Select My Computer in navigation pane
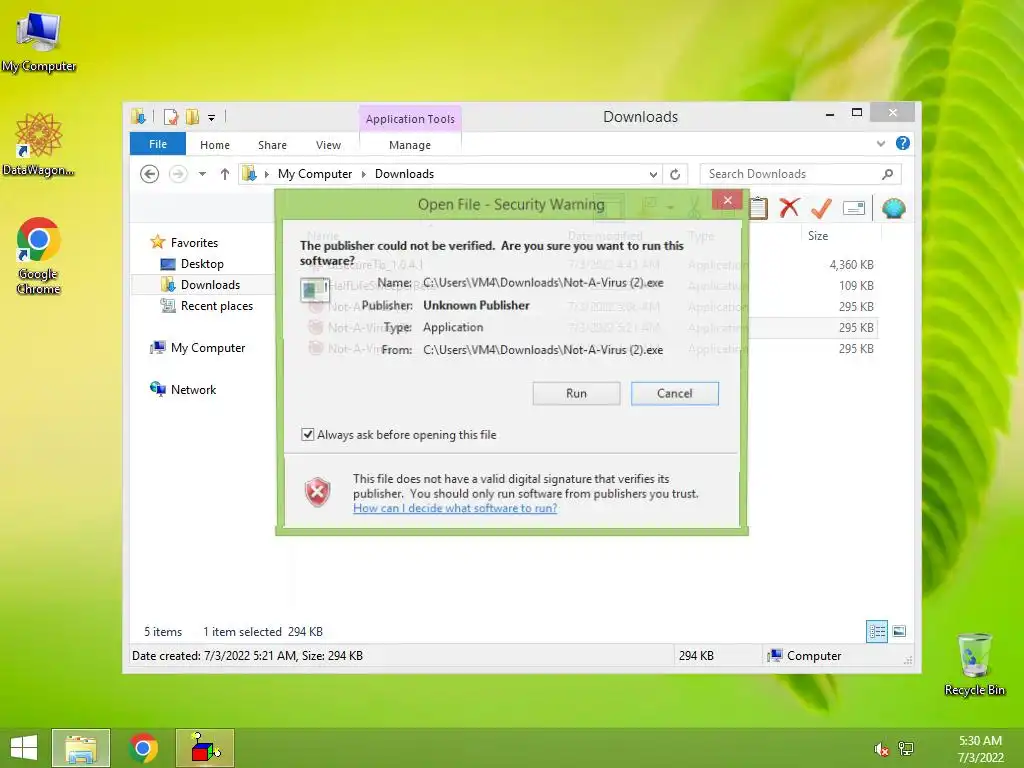Viewport: 1024px width, 768px height. click(208, 347)
